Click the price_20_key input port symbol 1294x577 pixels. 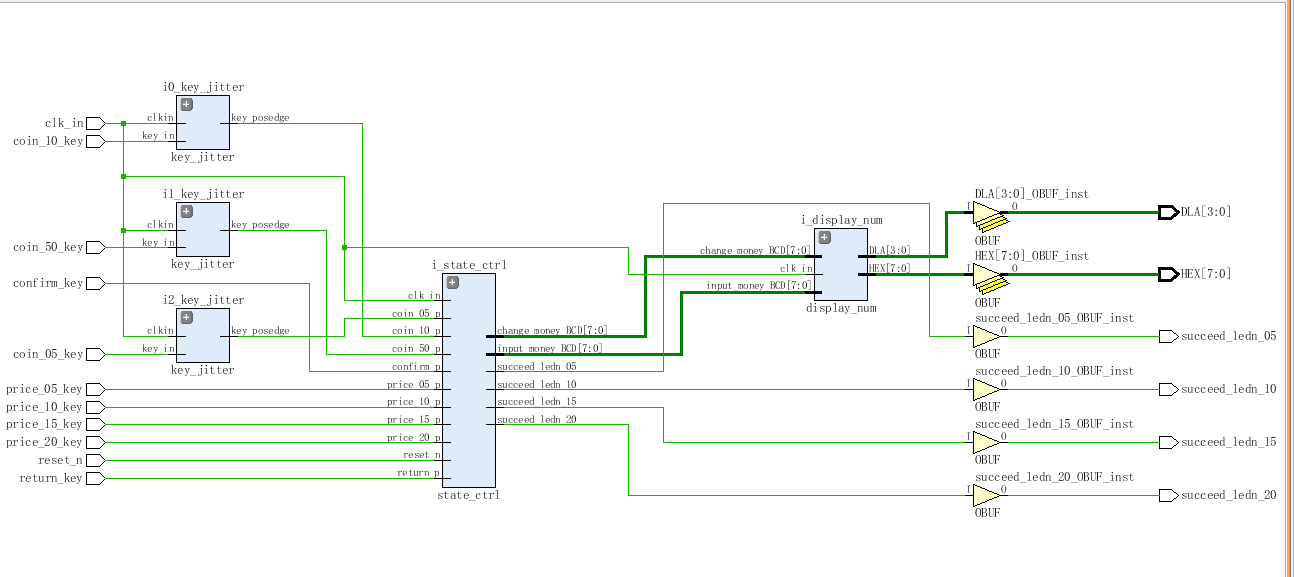95,442
